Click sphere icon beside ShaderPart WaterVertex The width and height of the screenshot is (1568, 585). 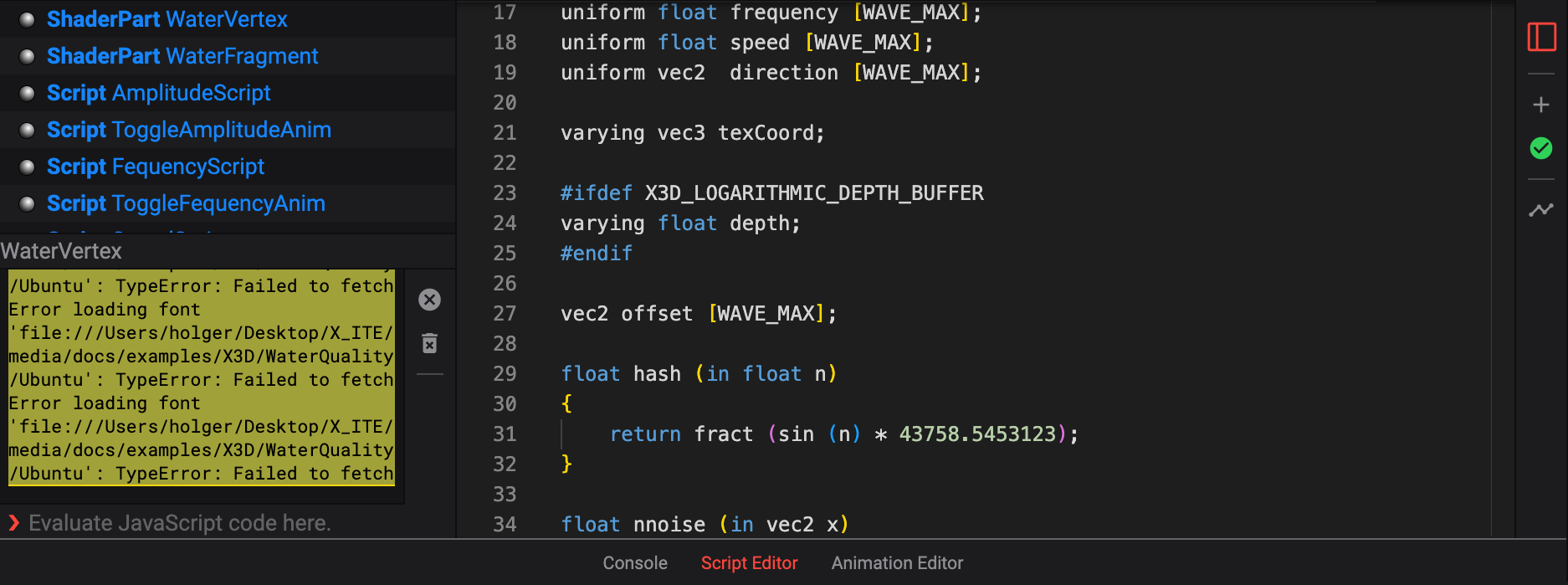click(x=27, y=19)
